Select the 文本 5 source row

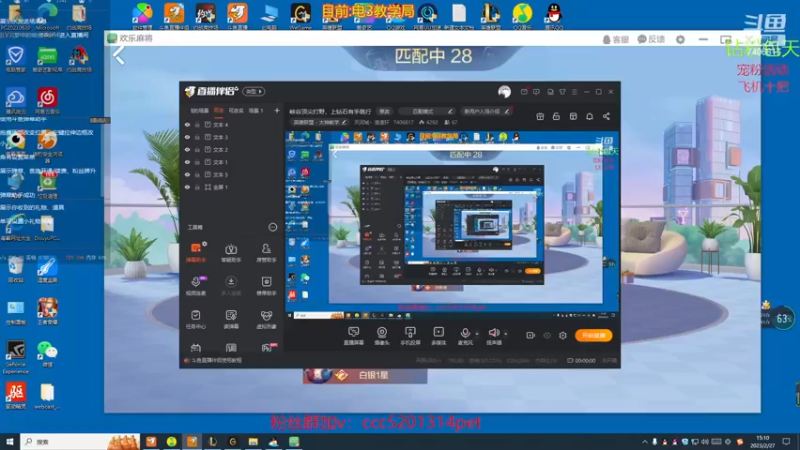(232, 174)
